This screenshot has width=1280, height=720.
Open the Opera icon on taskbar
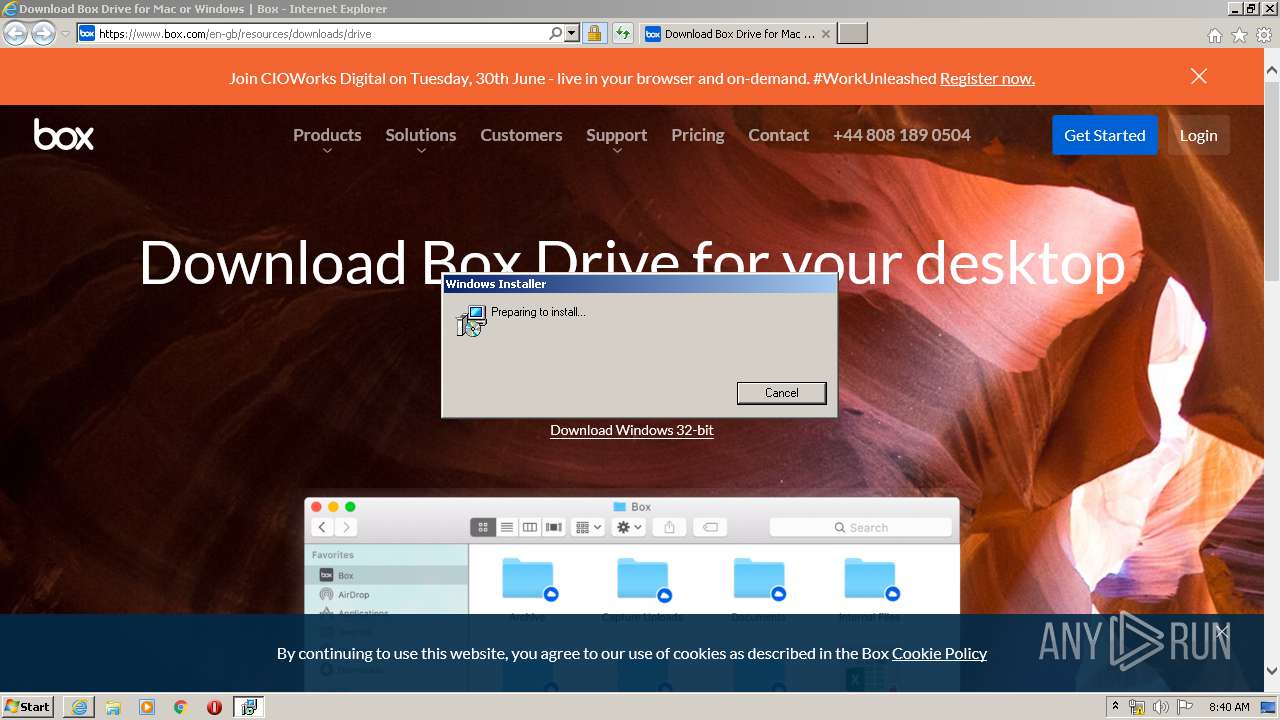click(x=214, y=707)
